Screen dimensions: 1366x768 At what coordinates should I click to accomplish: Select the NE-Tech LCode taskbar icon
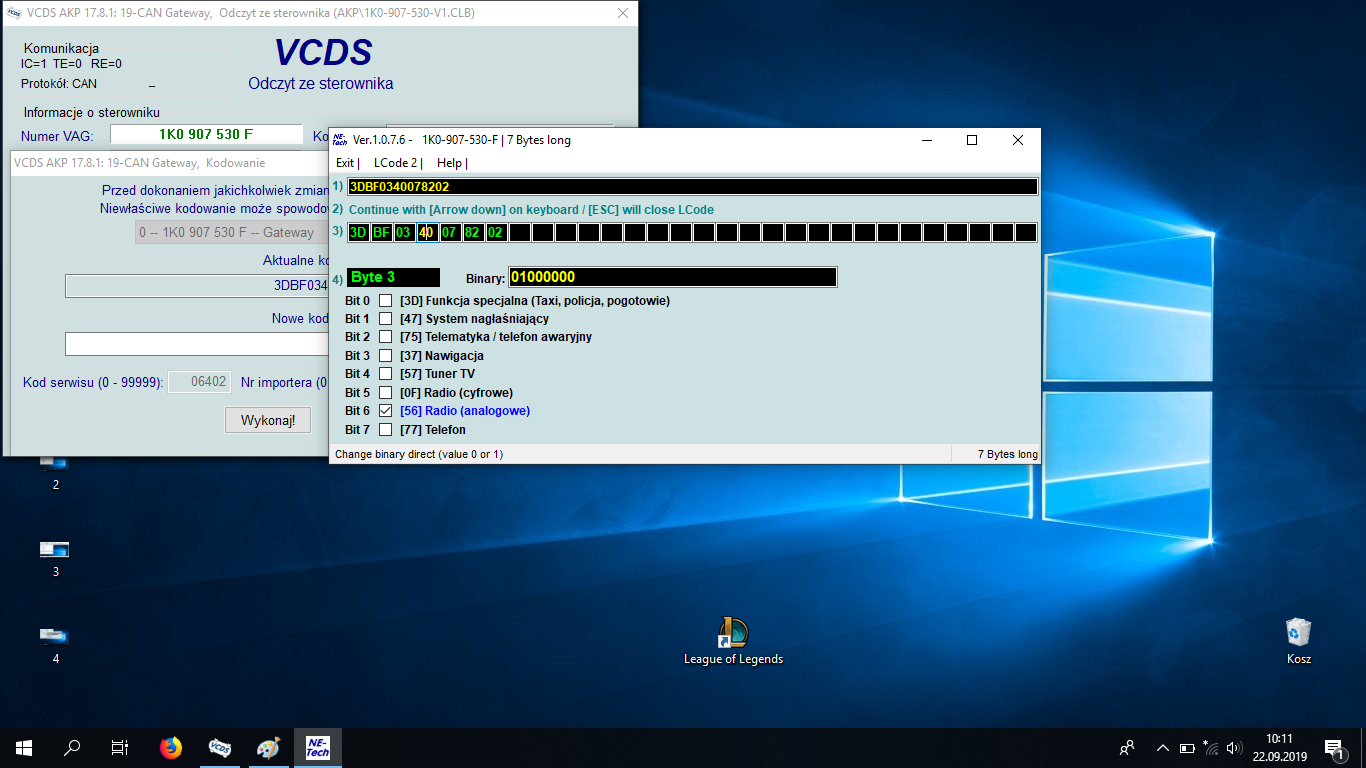(x=317, y=747)
